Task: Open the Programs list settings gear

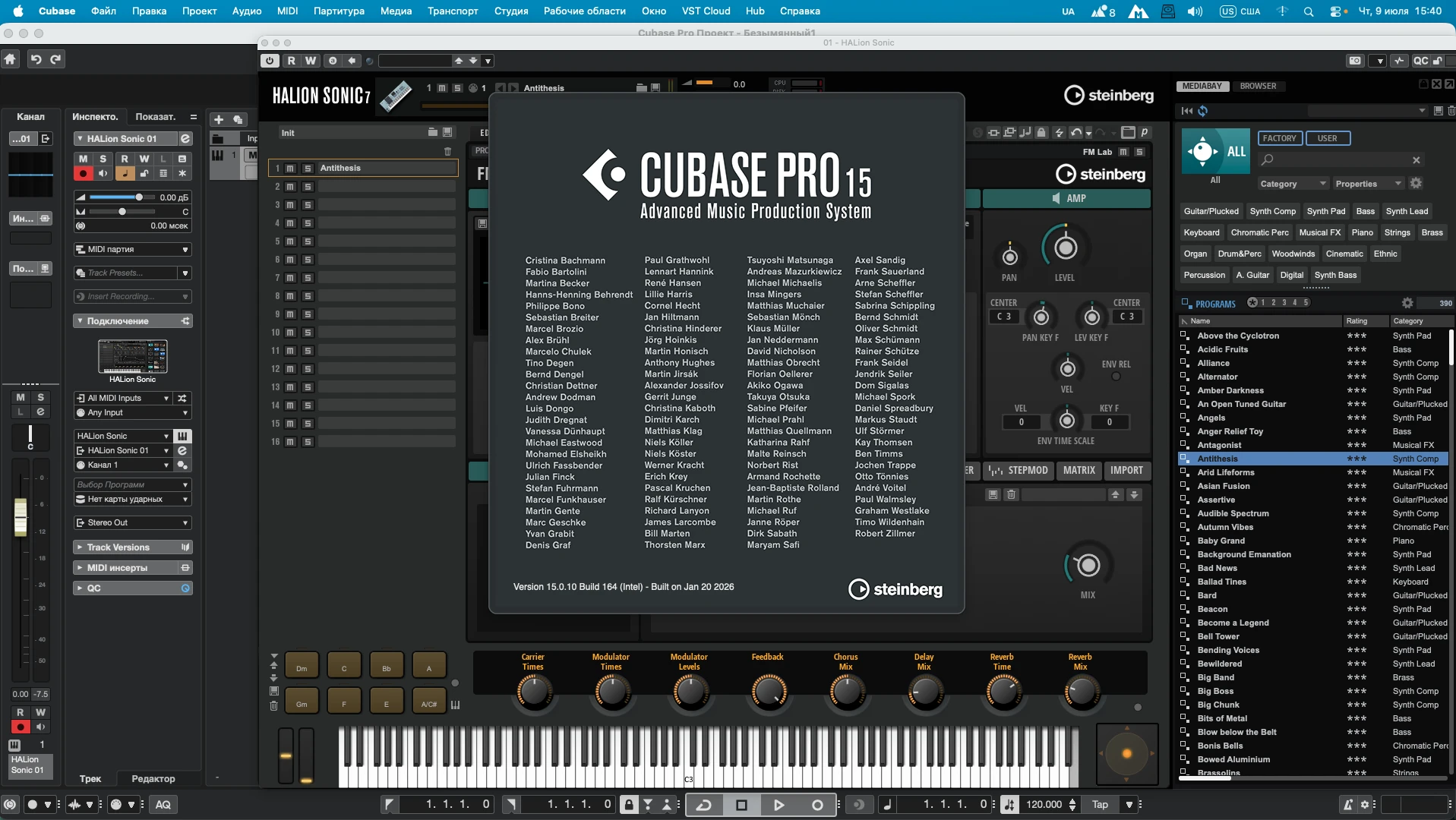Action: click(1407, 303)
